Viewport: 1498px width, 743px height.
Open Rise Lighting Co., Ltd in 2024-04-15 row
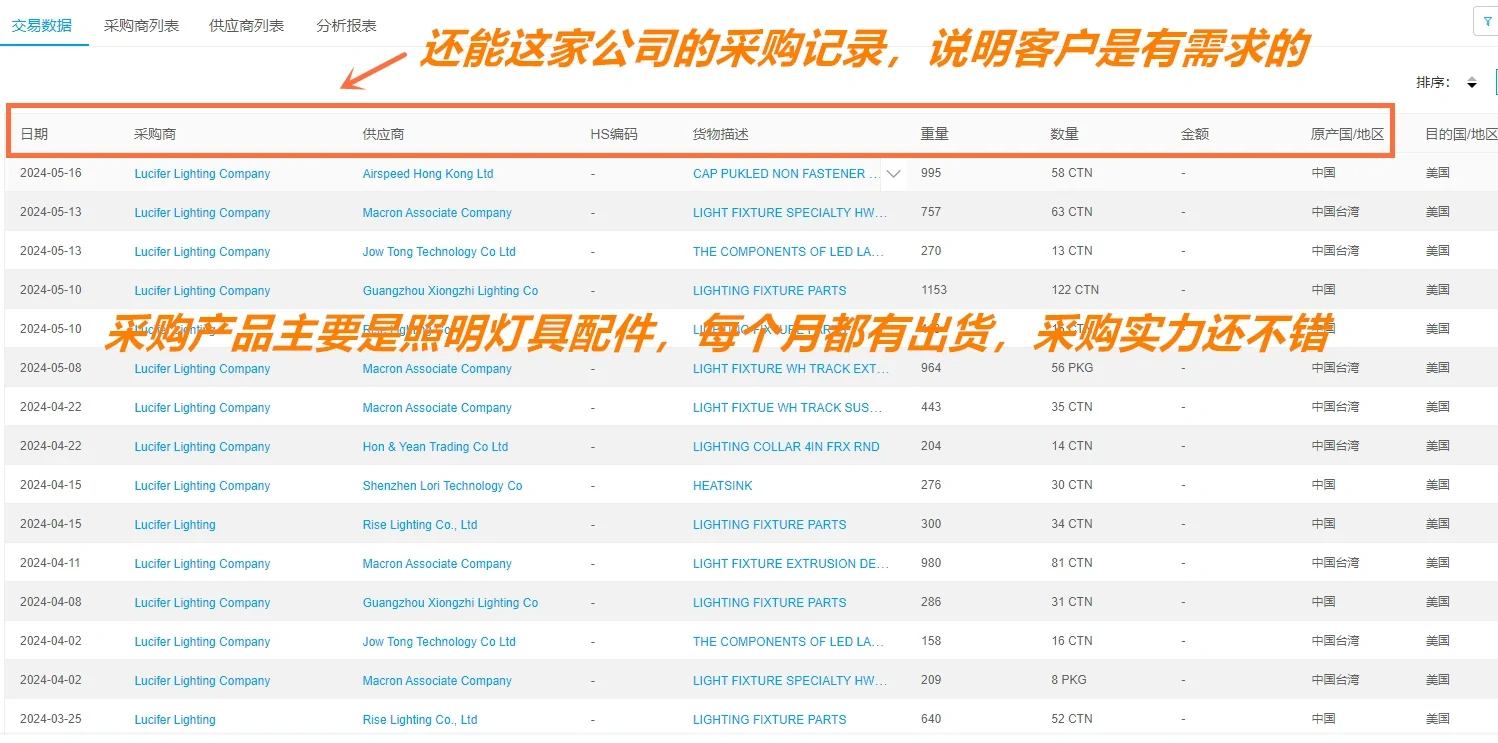pos(420,525)
